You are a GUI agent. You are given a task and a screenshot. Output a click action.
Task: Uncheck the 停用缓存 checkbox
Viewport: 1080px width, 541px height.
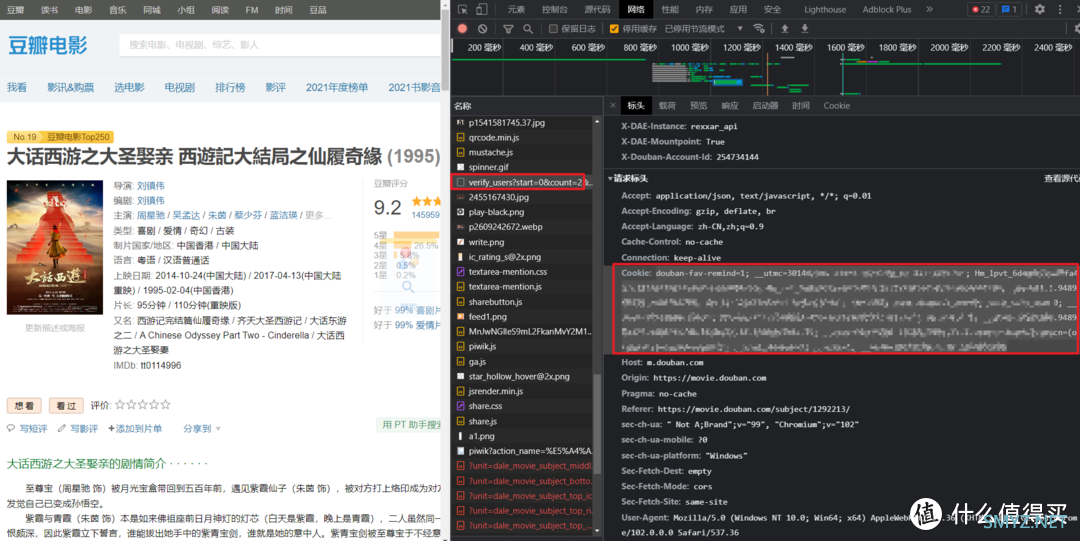click(614, 29)
